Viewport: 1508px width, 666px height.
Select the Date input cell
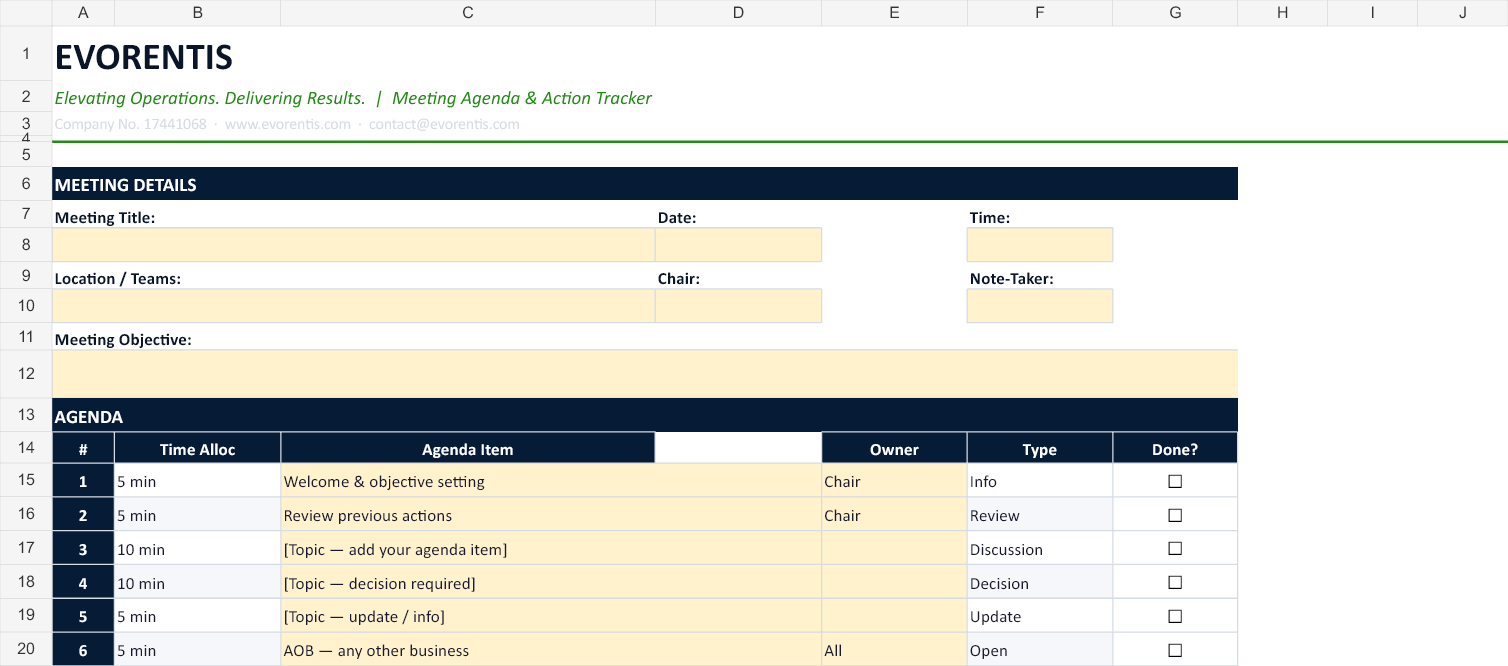click(x=738, y=245)
